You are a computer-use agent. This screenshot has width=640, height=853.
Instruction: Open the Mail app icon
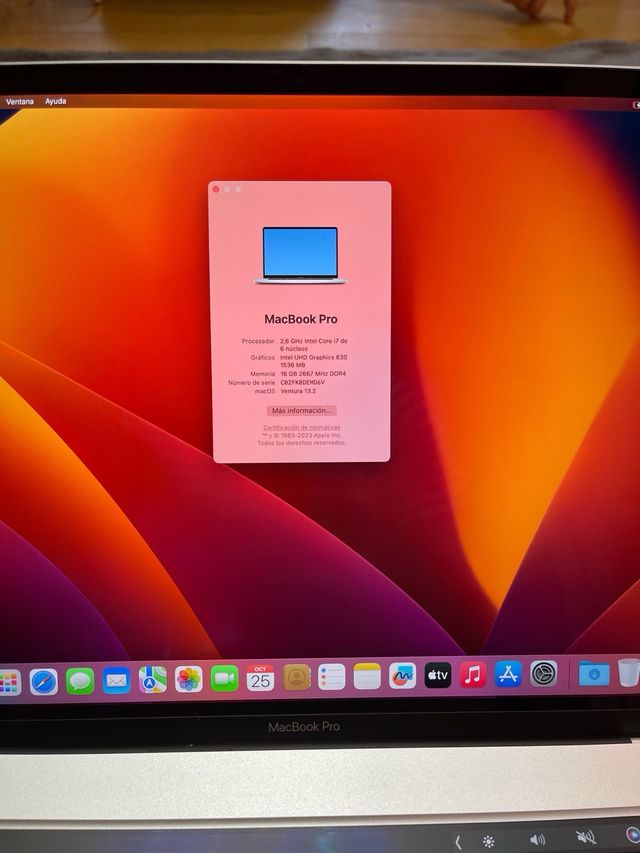click(x=116, y=681)
